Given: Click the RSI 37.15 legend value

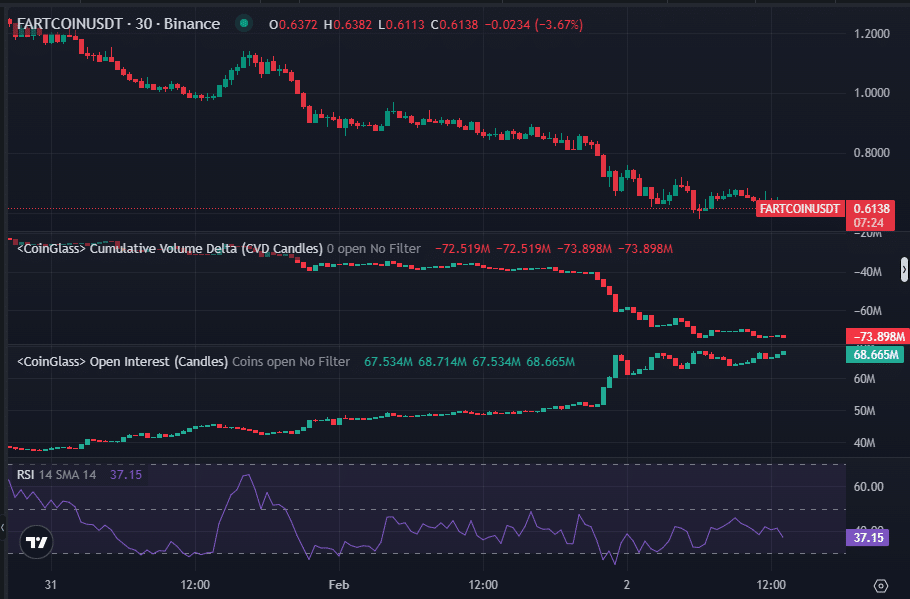Looking at the screenshot, I should [x=126, y=475].
